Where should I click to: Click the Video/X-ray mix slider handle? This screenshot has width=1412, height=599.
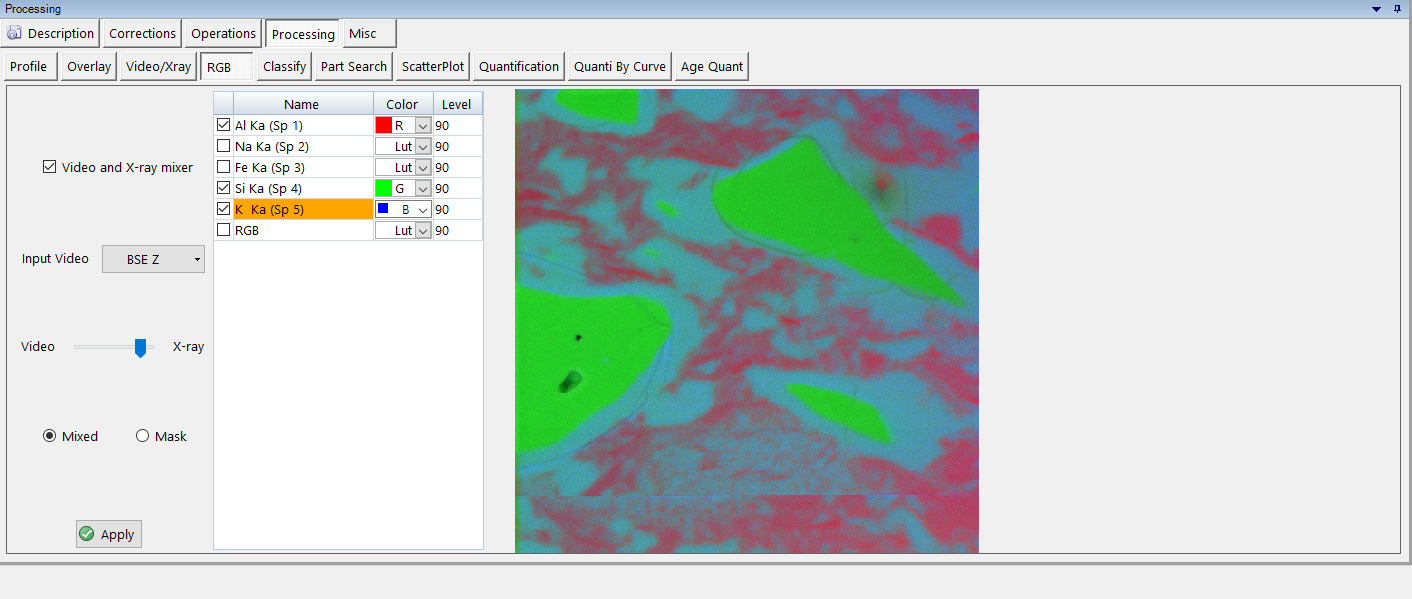pyautogui.click(x=141, y=347)
